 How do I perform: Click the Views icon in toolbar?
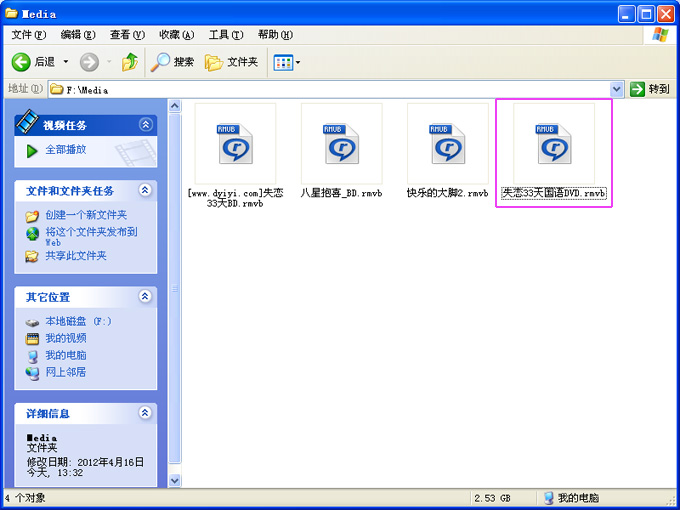(x=283, y=63)
